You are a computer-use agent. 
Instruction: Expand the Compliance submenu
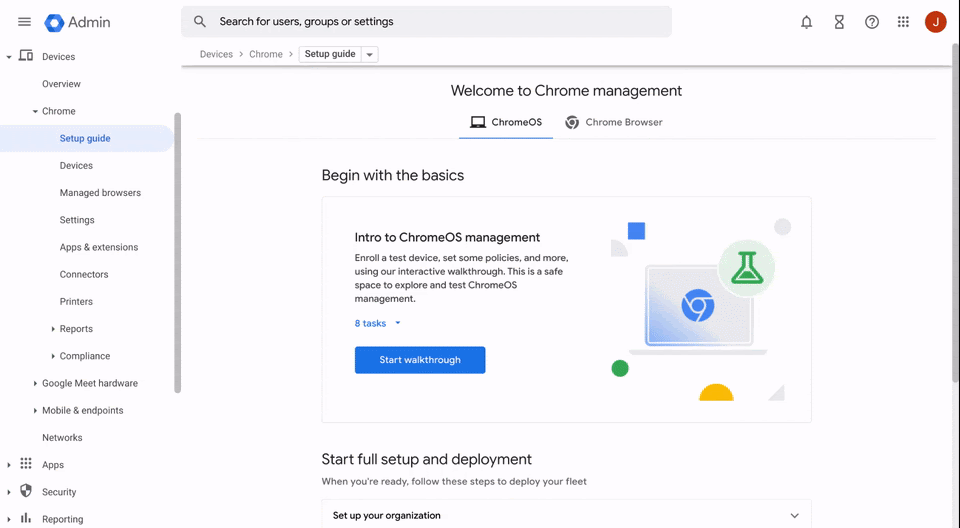[53, 356]
